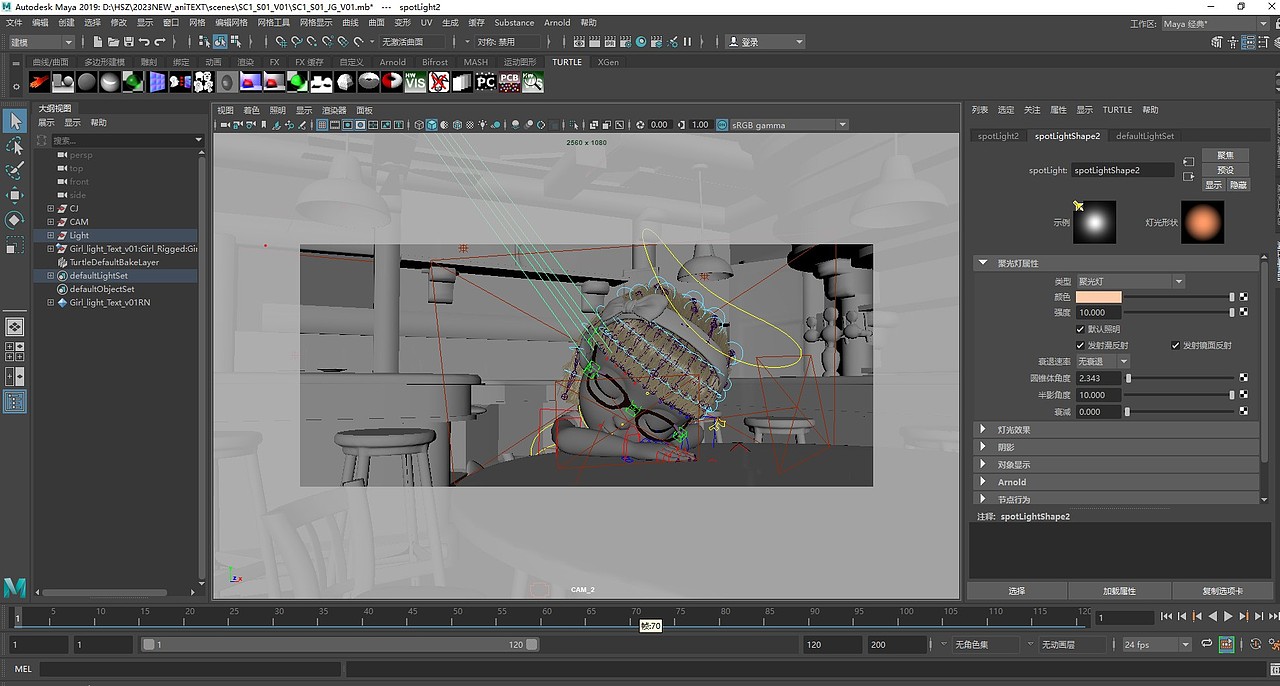Open the sRGB gamma color space dropdown
This screenshot has width=1280, height=686.
789,125
